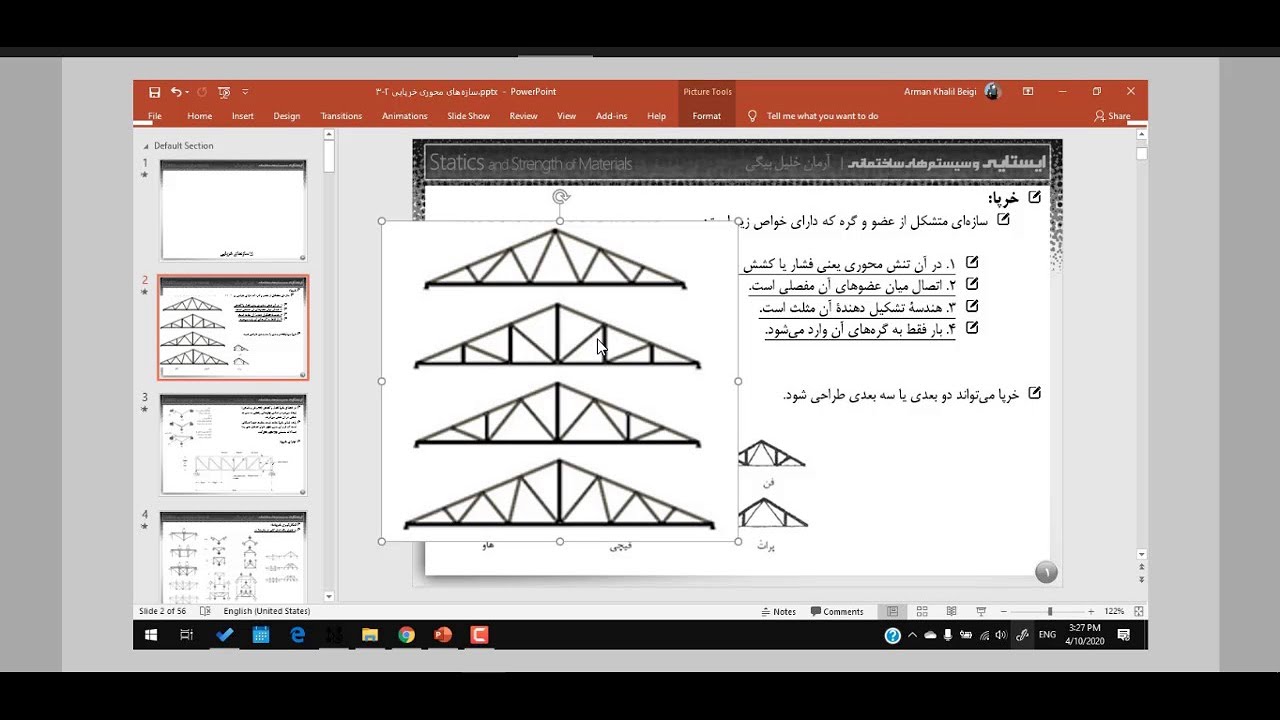Switch to Normal view icon
This screenshot has width=1280, height=720.
click(892, 611)
